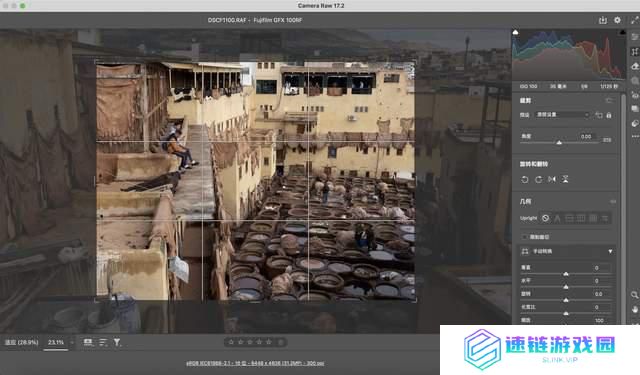The height and width of the screenshot is (375, 640).
Task: Open the more options ellipsis
Action: pos(635,136)
